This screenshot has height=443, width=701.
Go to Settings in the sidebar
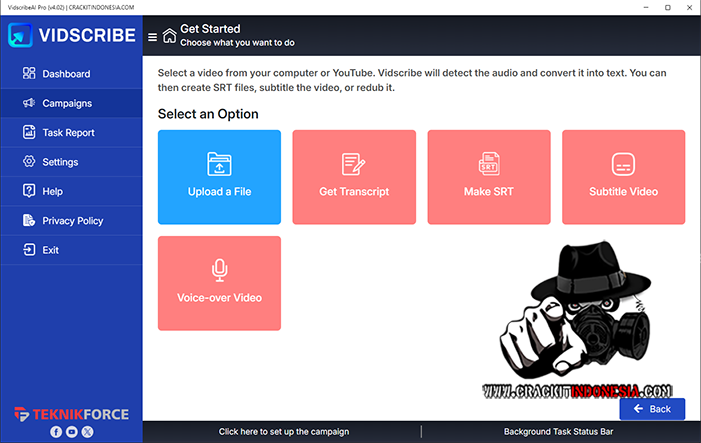click(x=72, y=162)
